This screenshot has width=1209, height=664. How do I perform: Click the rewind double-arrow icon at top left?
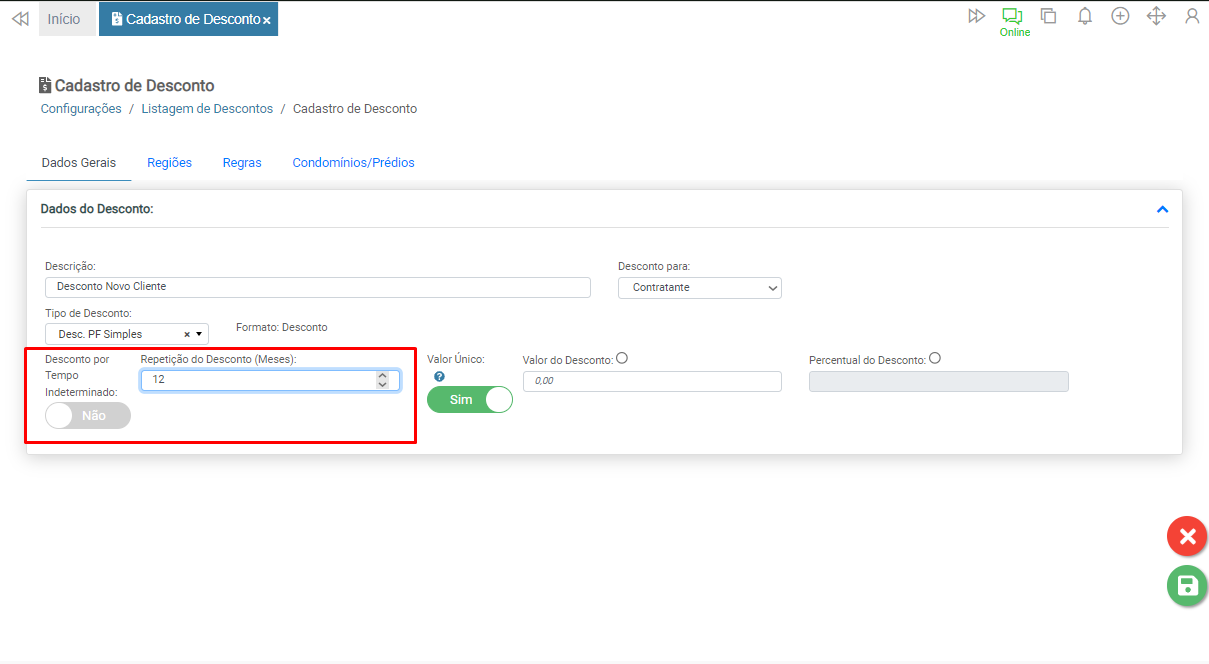(19, 19)
